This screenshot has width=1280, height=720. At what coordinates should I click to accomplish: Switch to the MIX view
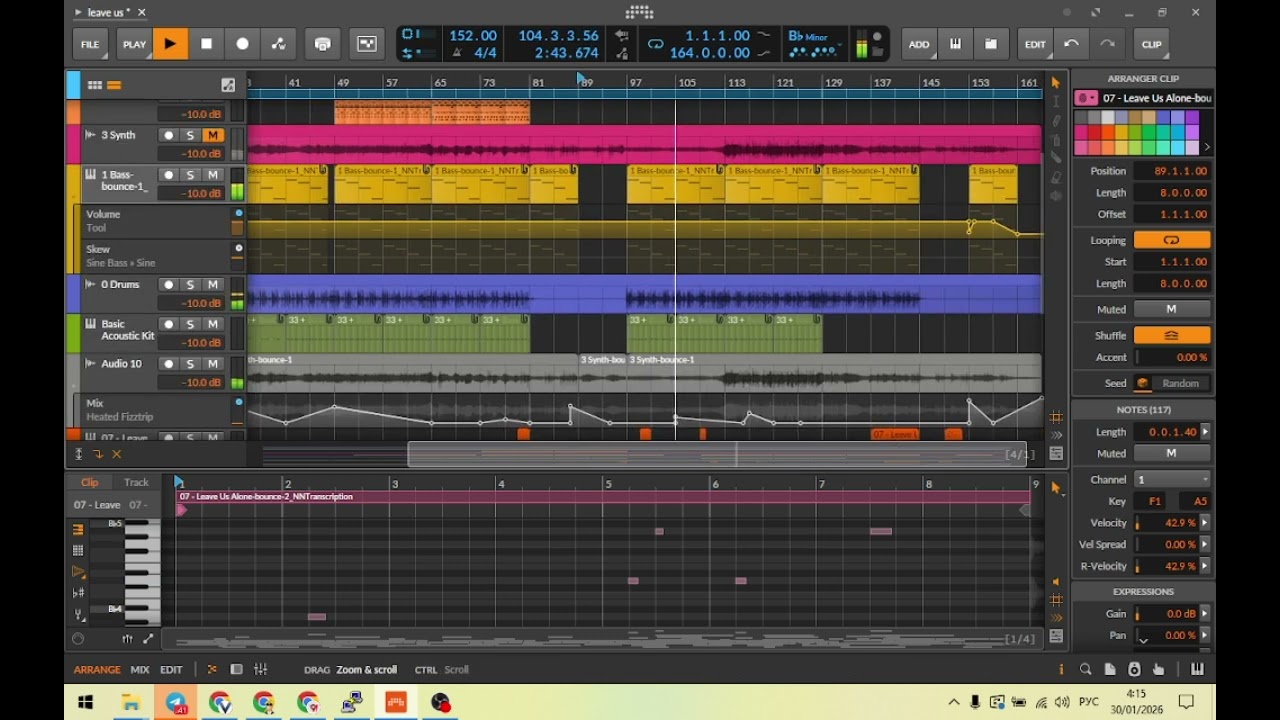[140, 669]
